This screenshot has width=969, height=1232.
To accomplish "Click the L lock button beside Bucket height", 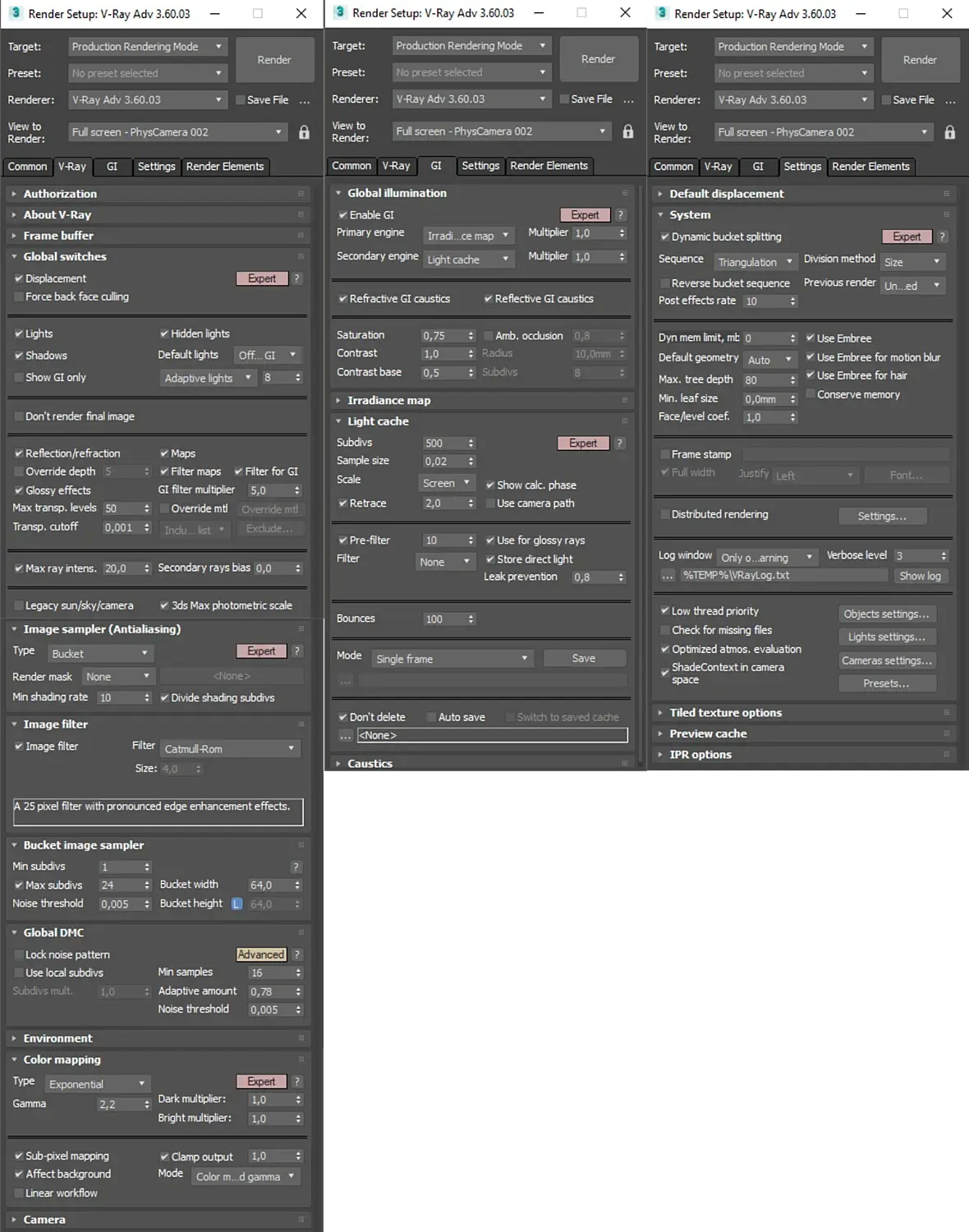I will pos(237,903).
